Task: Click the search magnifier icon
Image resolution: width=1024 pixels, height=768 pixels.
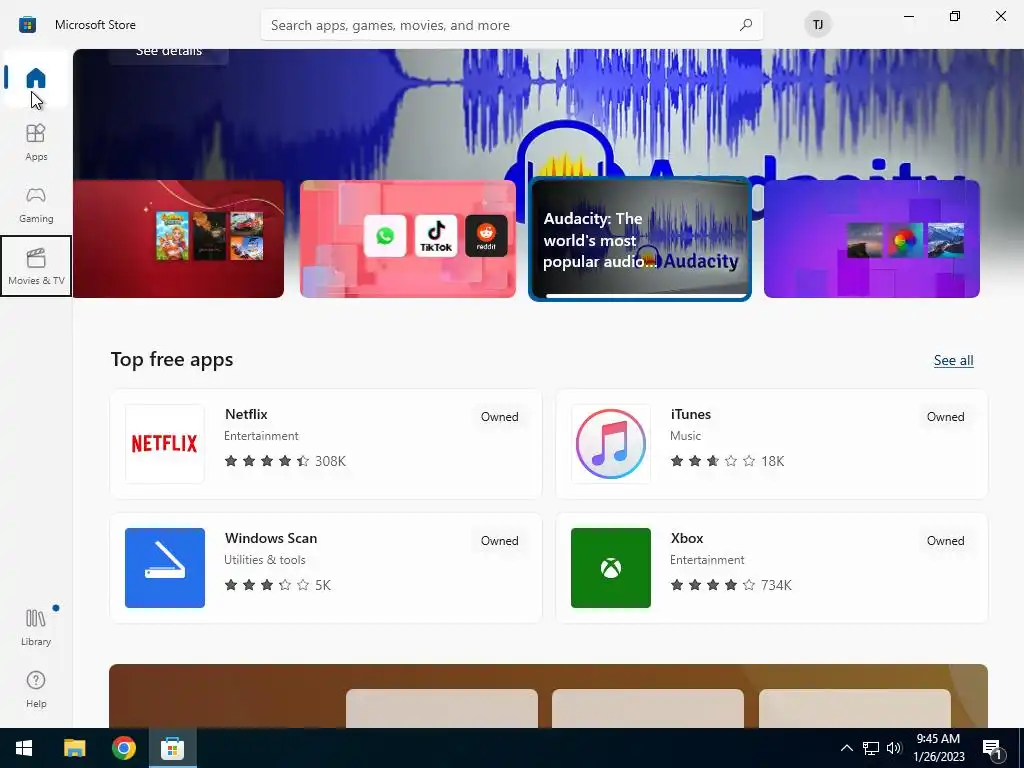Action: [746, 25]
